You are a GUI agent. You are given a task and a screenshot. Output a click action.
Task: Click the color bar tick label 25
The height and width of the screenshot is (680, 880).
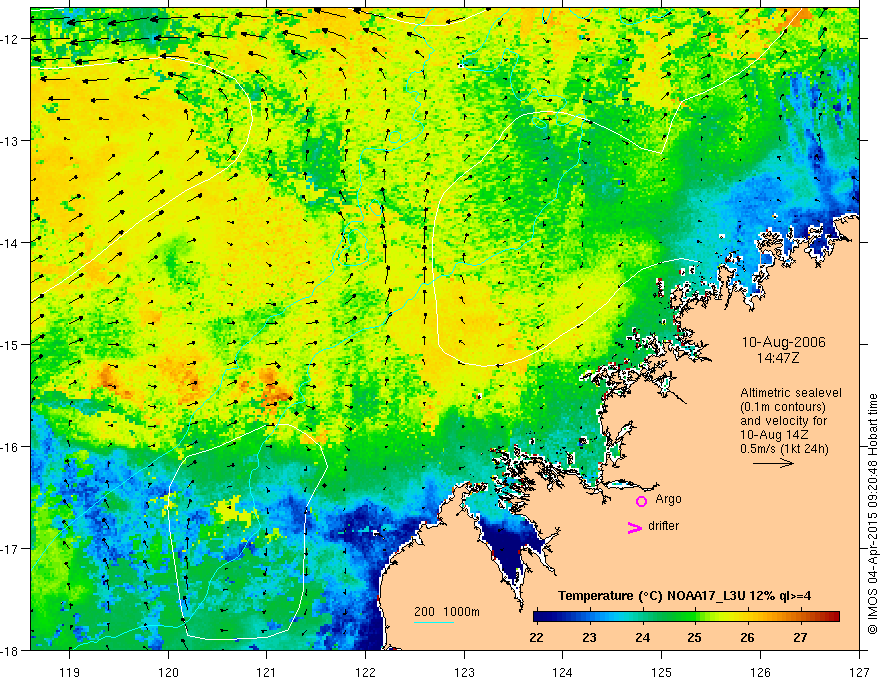click(694, 637)
